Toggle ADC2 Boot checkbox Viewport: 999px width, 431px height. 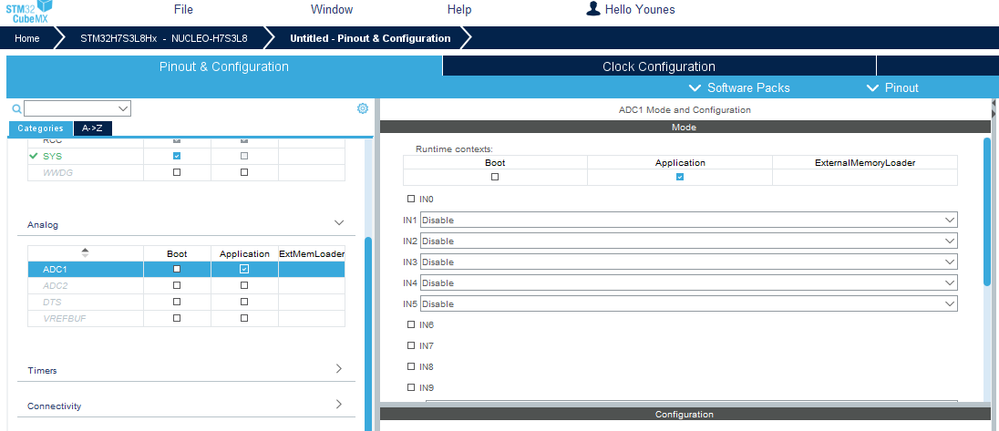pos(177,285)
